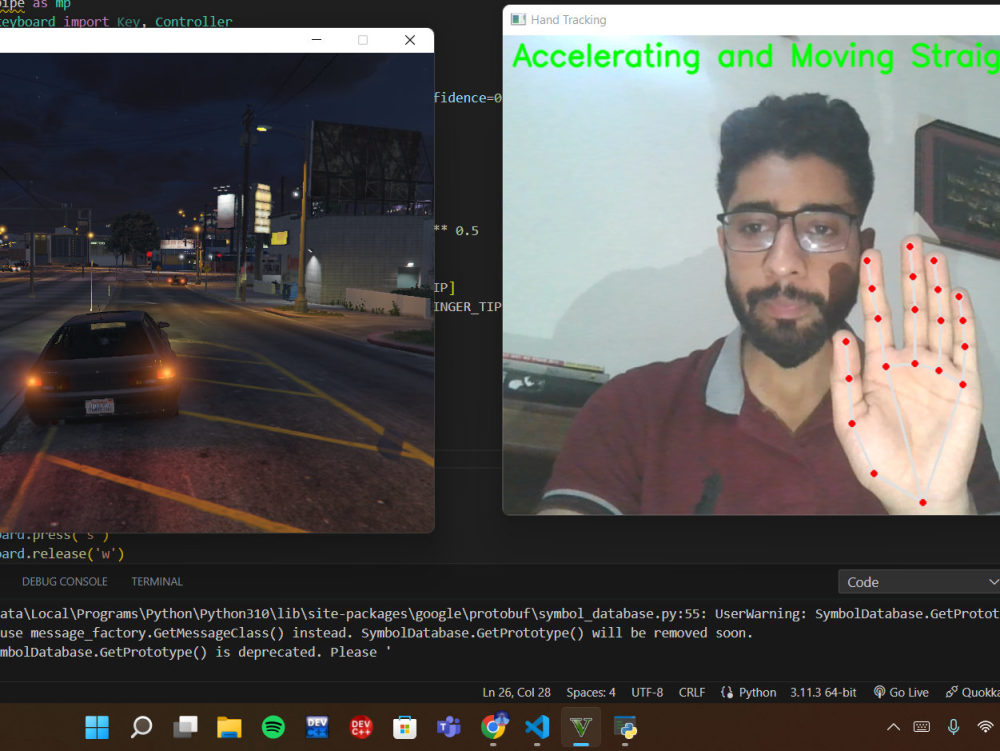Open Task View on the taskbar
Image resolution: width=1000 pixels, height=751 pixels.
[x=185, y=727]
